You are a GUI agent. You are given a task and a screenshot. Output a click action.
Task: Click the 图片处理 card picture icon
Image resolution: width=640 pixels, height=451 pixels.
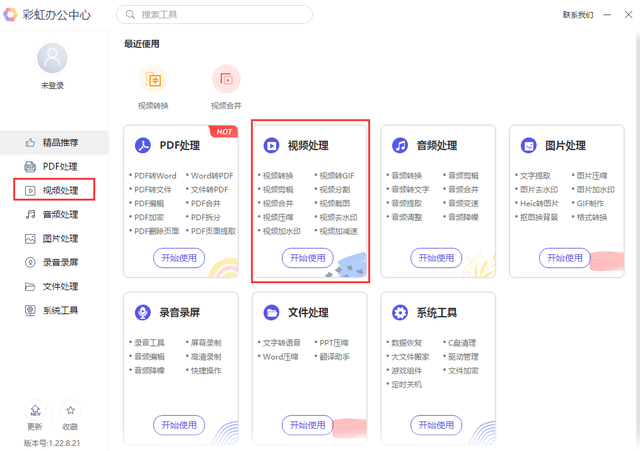click(529, 145)
